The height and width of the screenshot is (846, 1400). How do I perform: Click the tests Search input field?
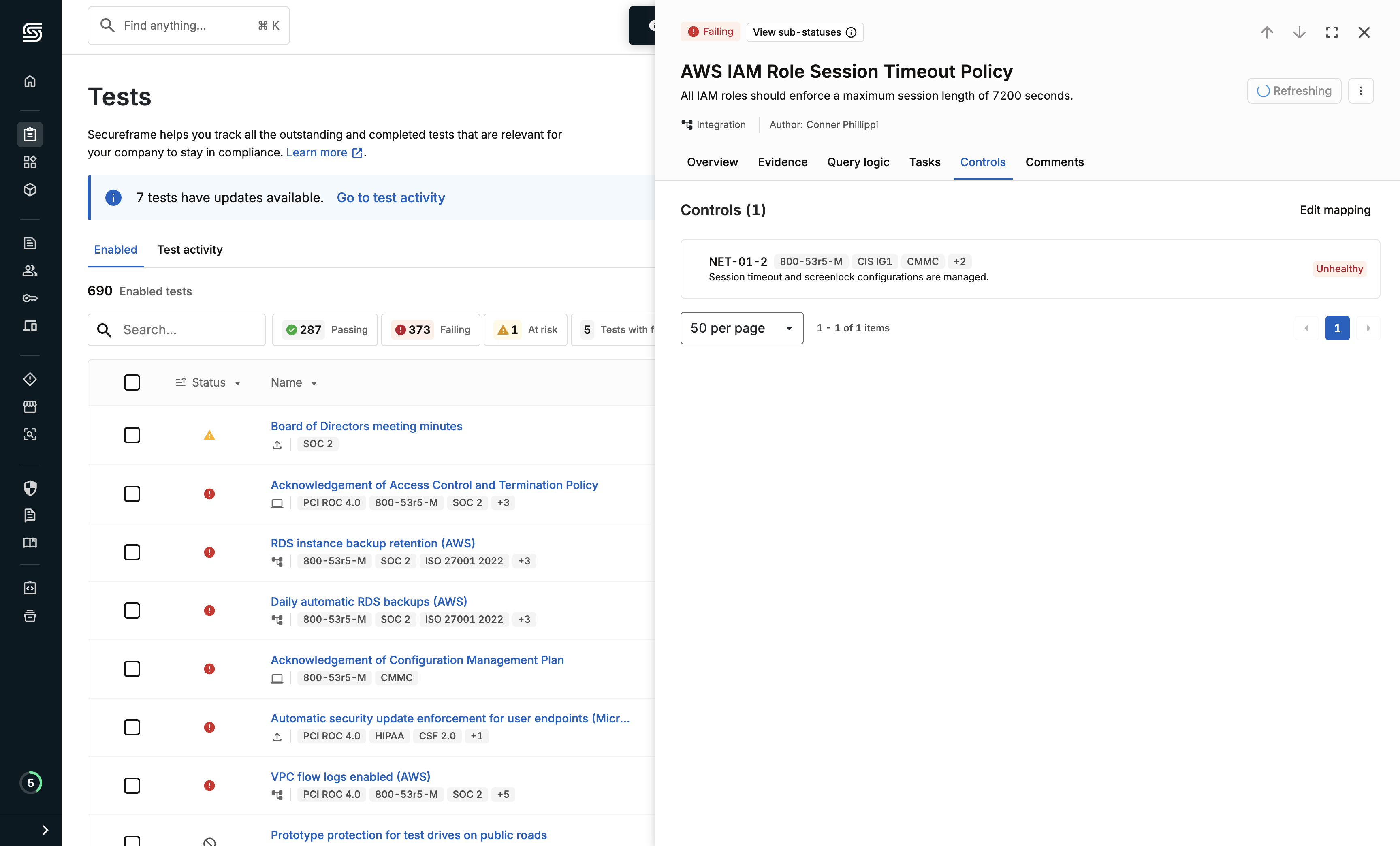click(176, 329)
